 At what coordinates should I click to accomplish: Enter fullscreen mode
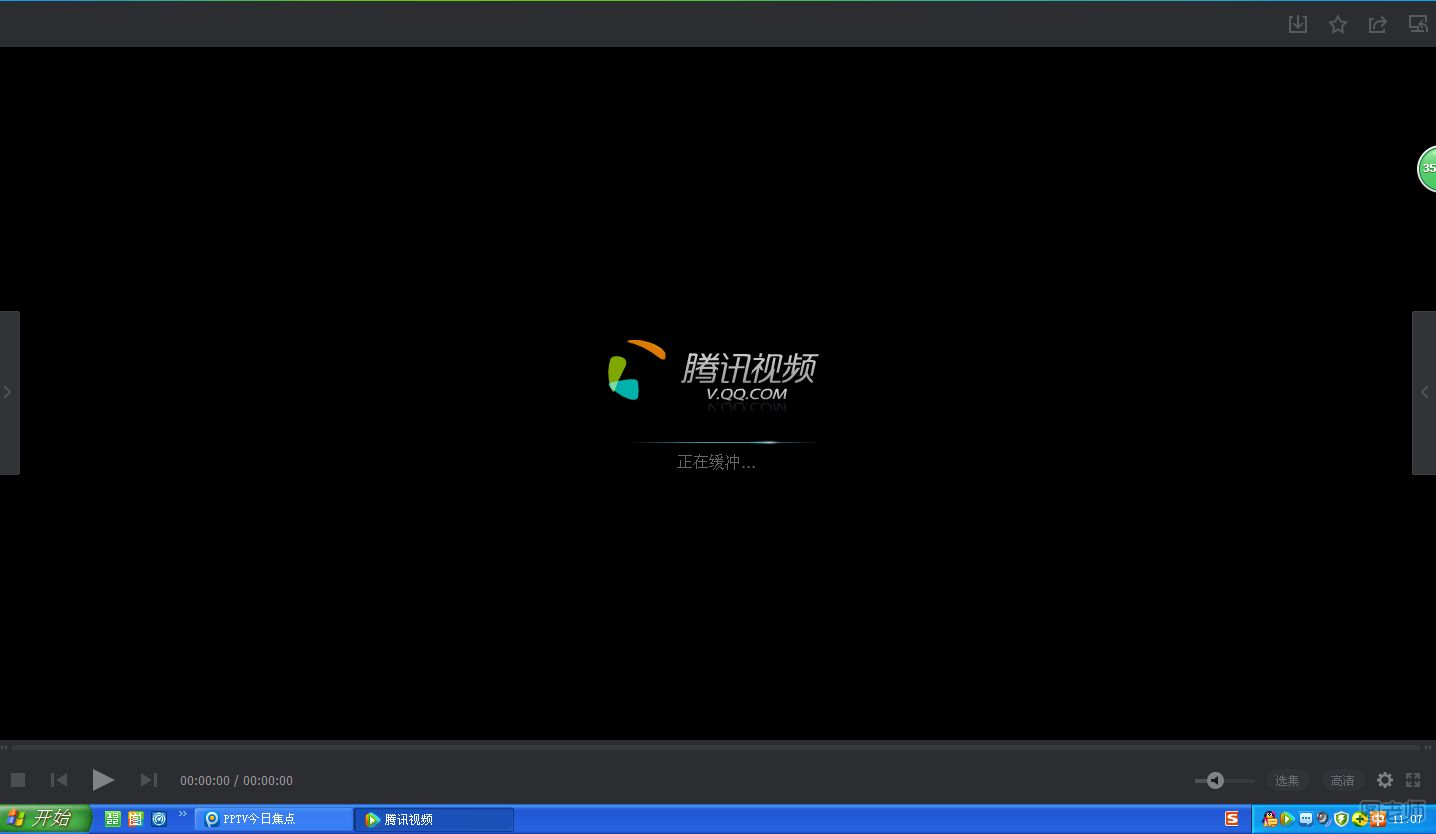point(1413,780)
